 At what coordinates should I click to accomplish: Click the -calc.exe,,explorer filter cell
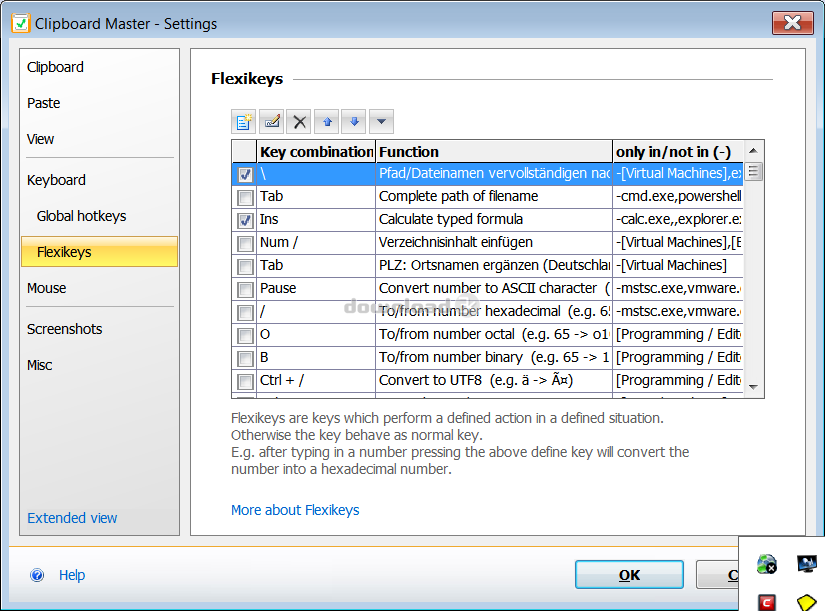click(678, 220)
